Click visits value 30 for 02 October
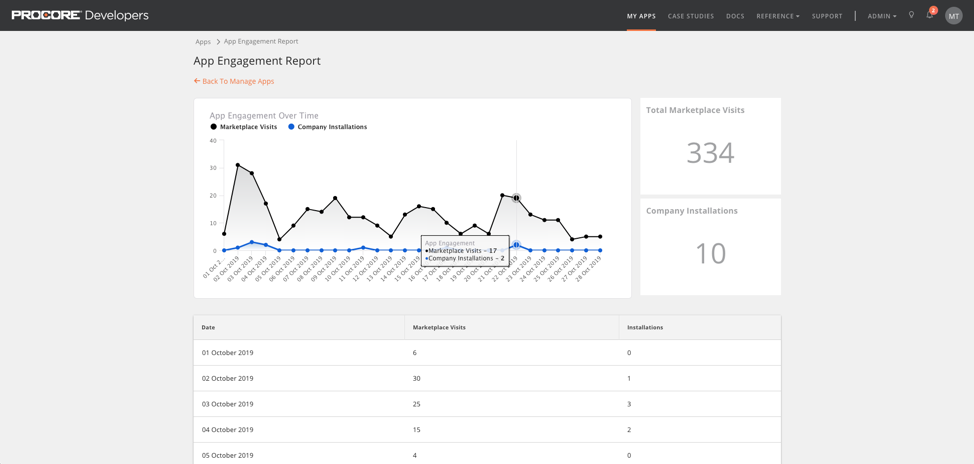 coord(416,378)
